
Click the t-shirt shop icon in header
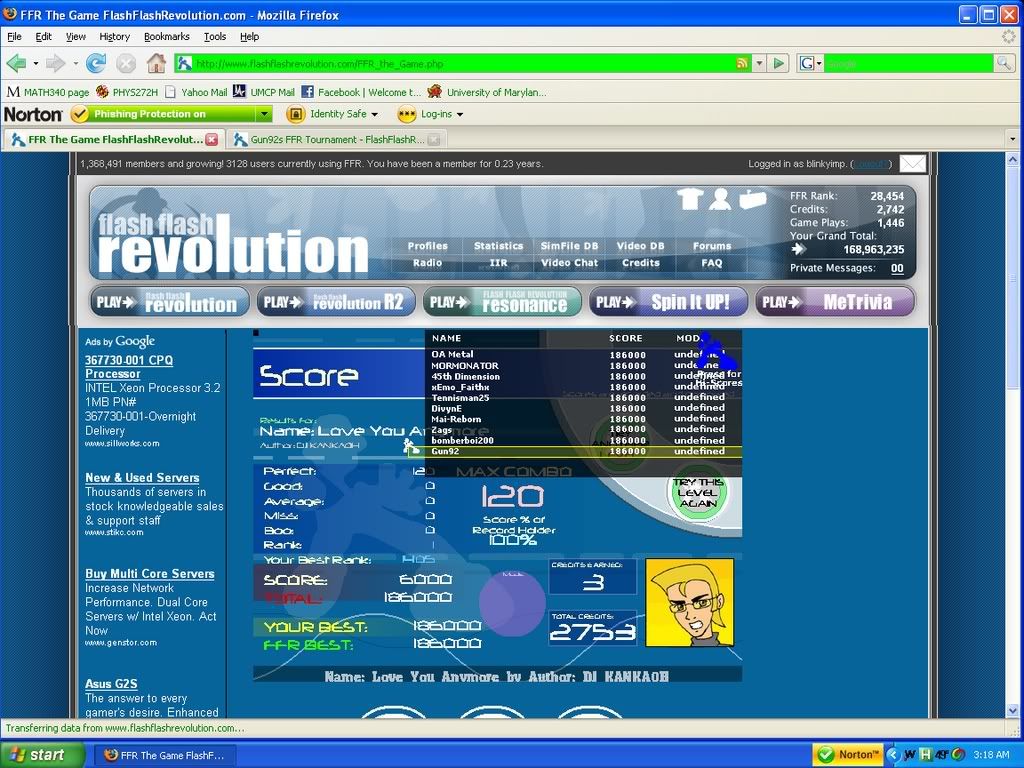click(x=690, y=199)
